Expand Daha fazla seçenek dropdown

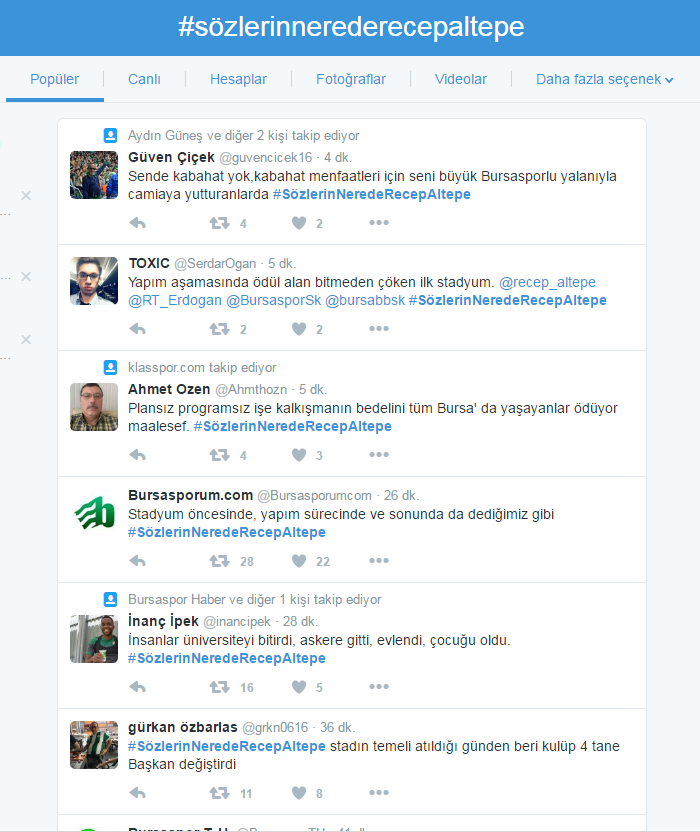tap(604, 80)
